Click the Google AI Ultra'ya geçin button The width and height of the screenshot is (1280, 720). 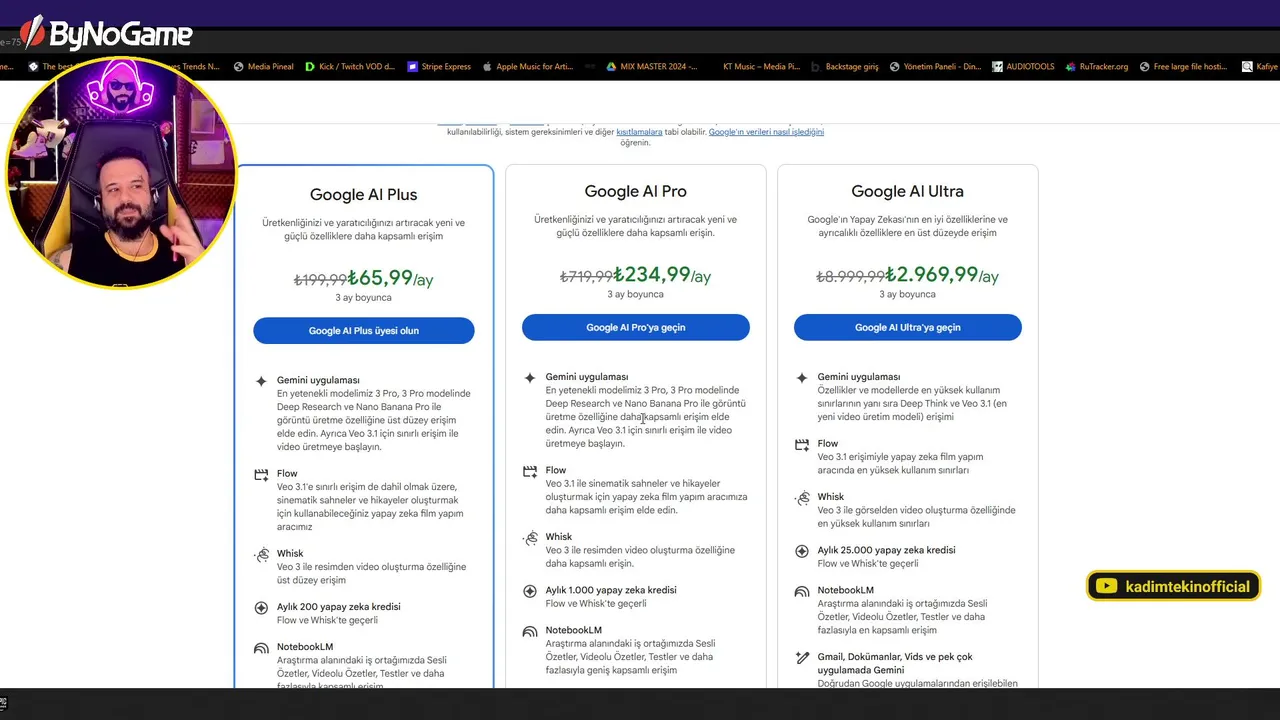908,327
